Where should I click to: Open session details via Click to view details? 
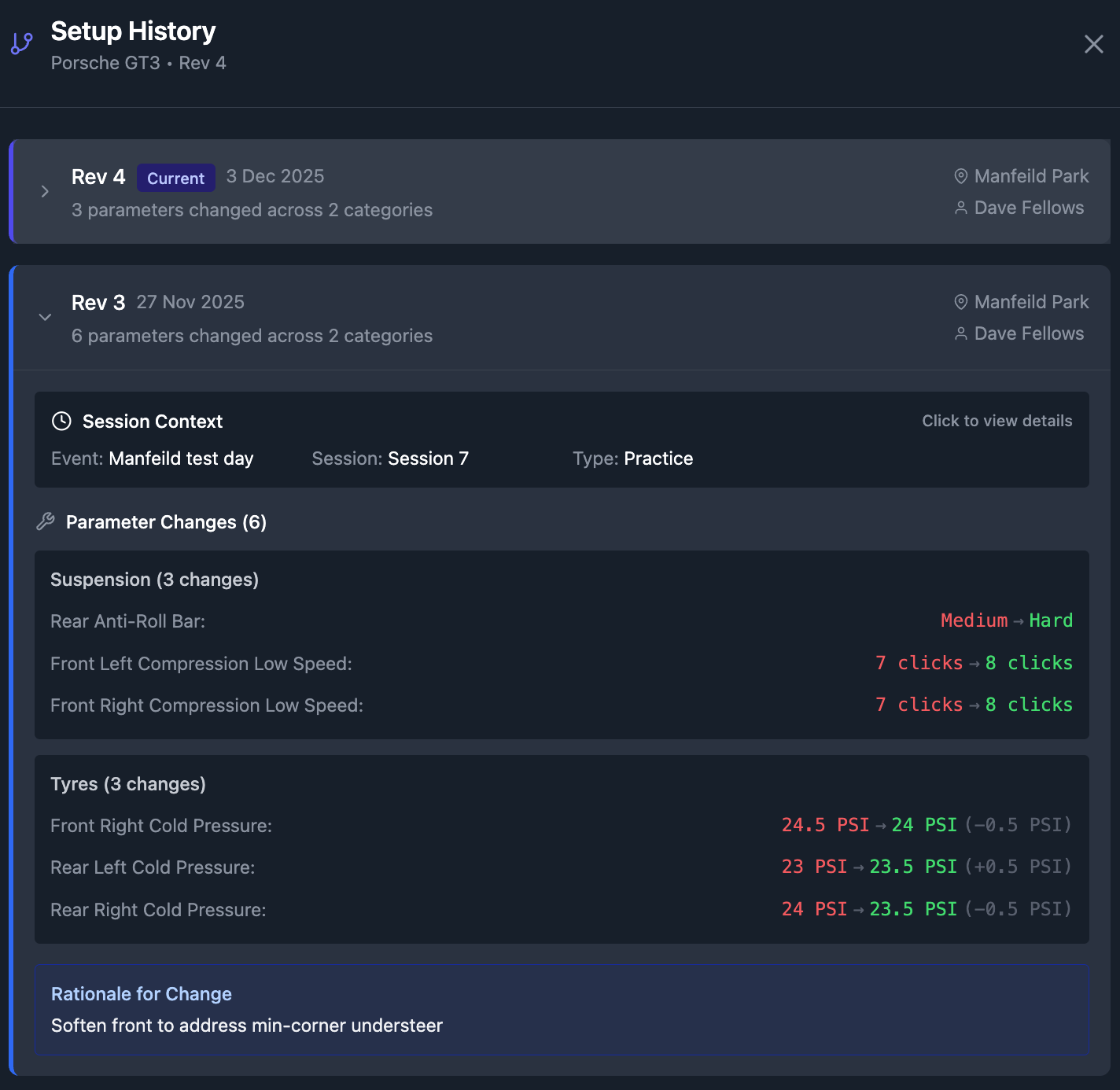997,421
